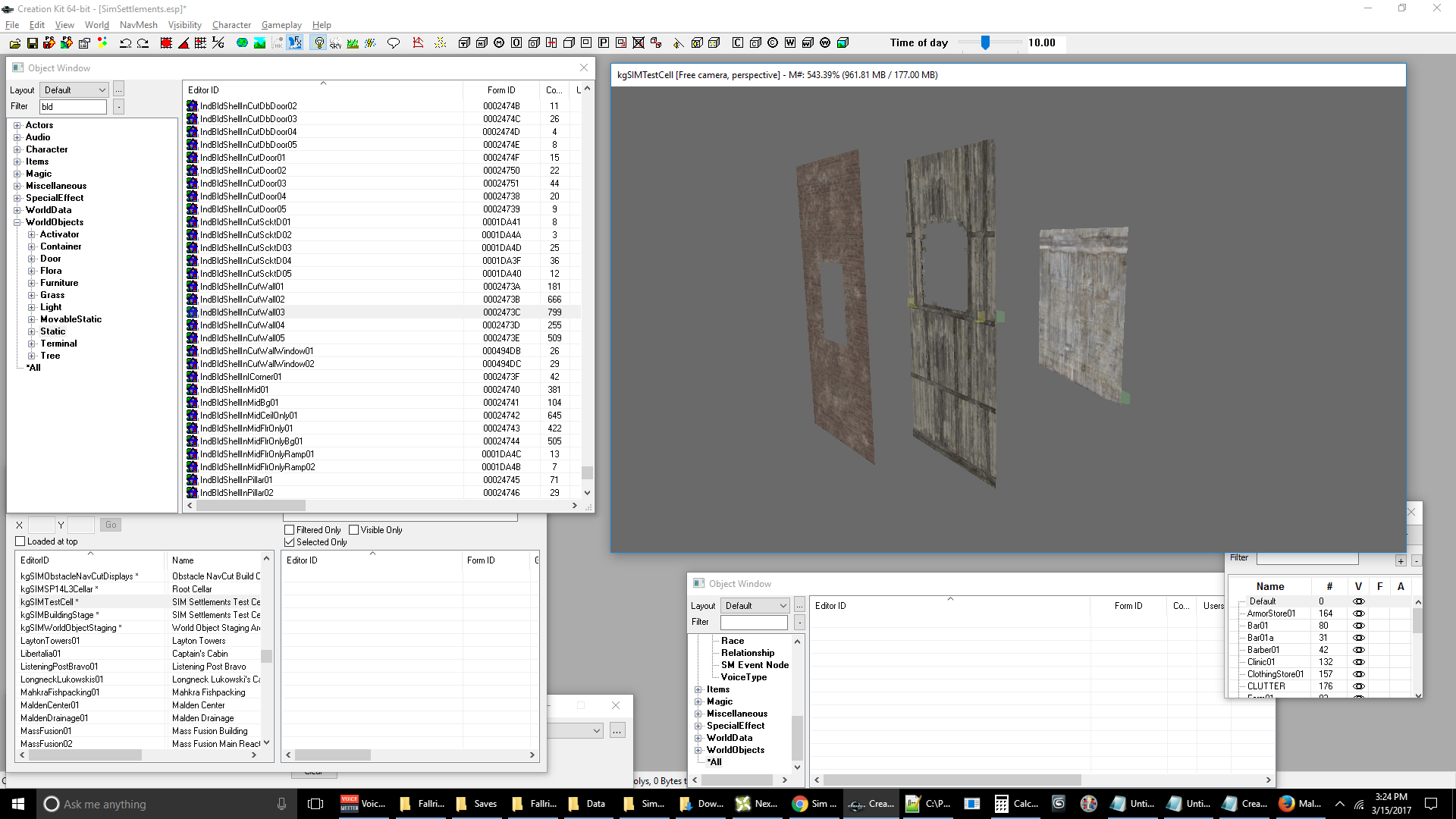This screenshot has height=819, width=1456.
Task: Toggle visibility eye for Default layer
Action: coord(1359,601)
